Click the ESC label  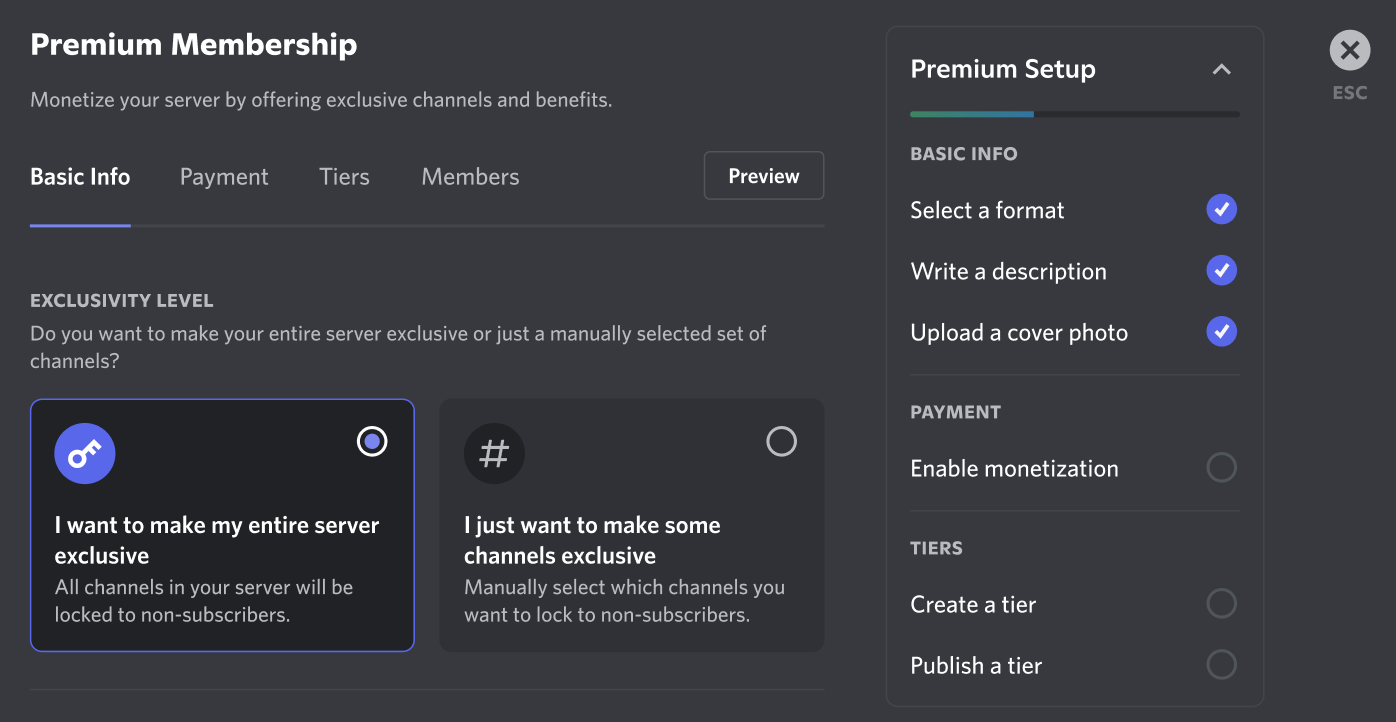tap(1350, 93)
